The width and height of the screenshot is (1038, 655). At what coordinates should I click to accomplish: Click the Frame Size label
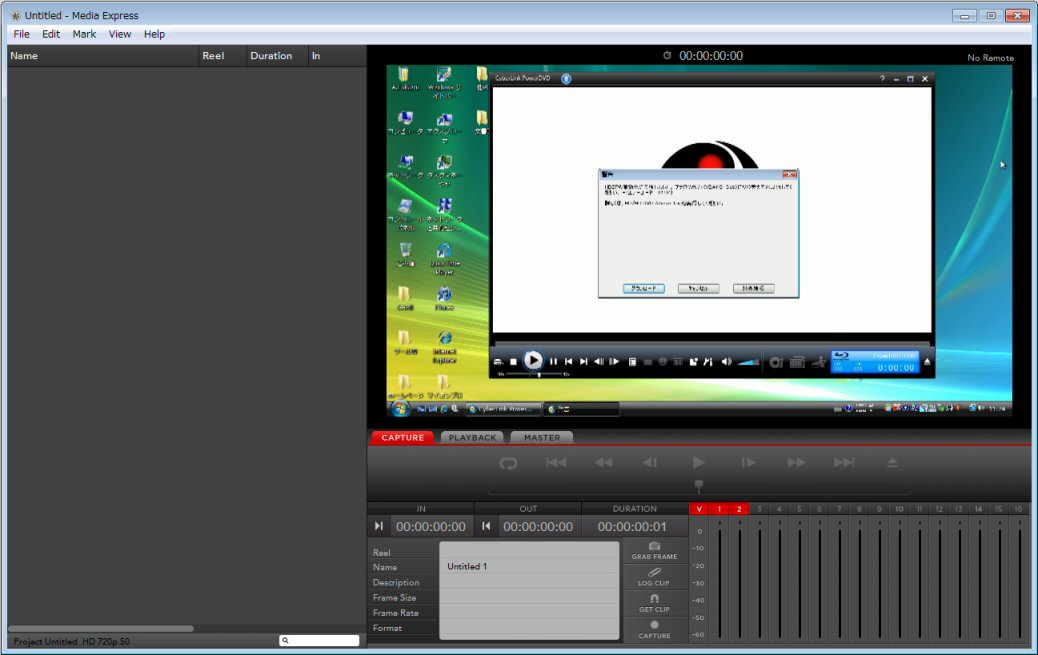coord(394,597)
